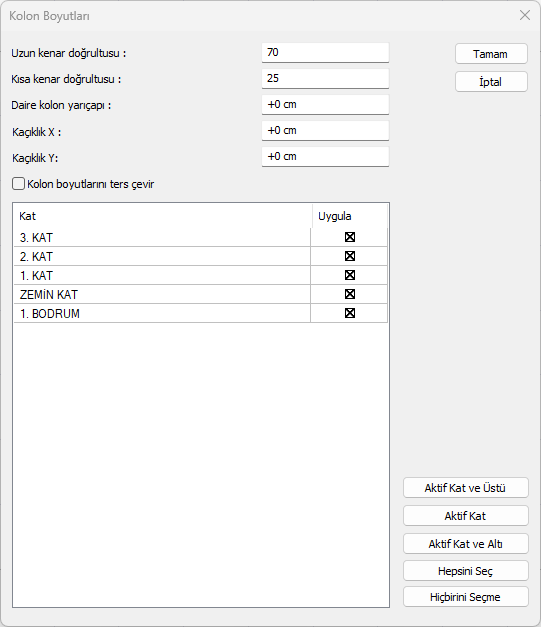Click the Uzun kenar doğrultusu input field
541x627 pixels.
point(325,52)
